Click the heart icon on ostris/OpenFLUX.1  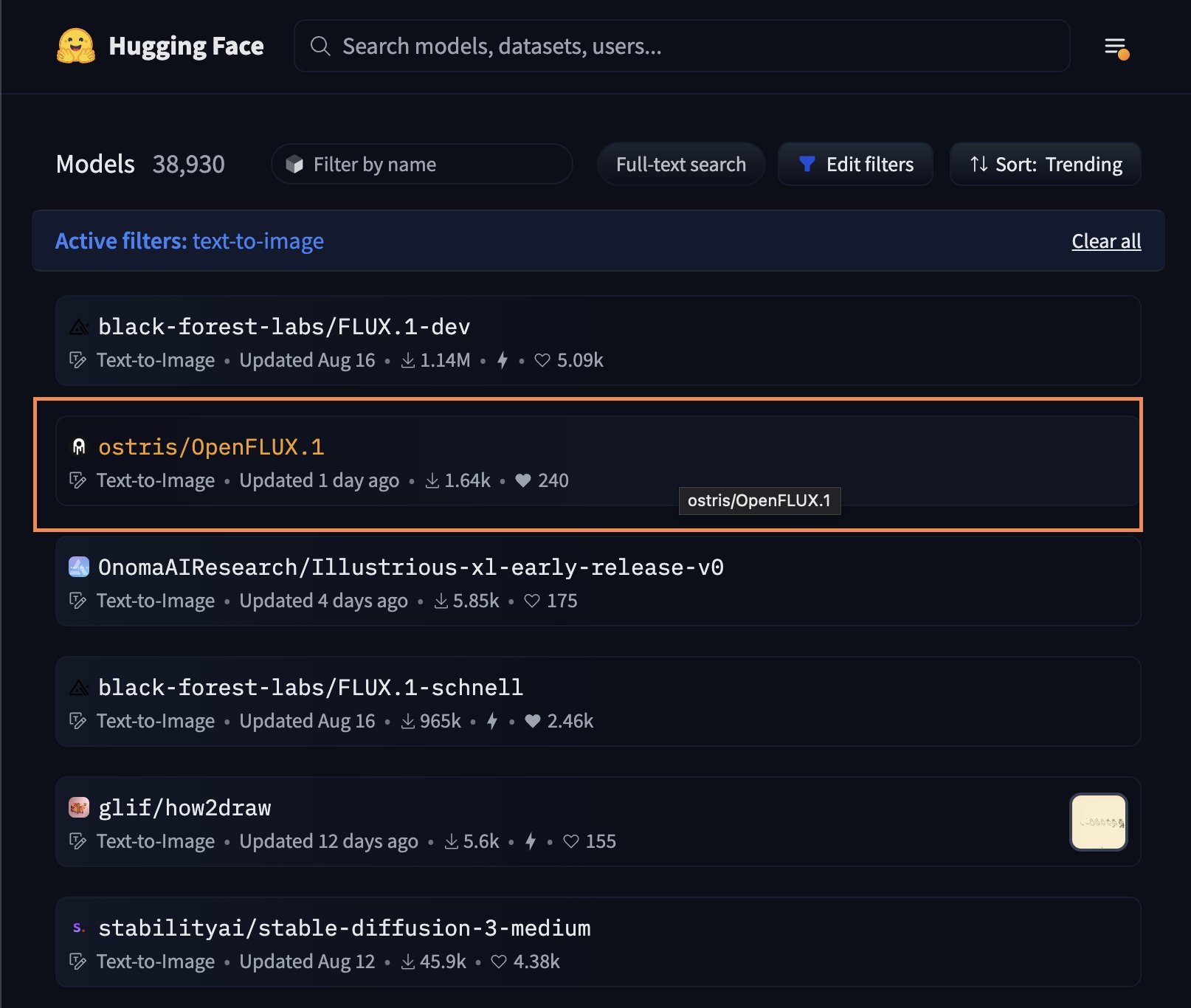pyautogui.click(x=523, y=480)
